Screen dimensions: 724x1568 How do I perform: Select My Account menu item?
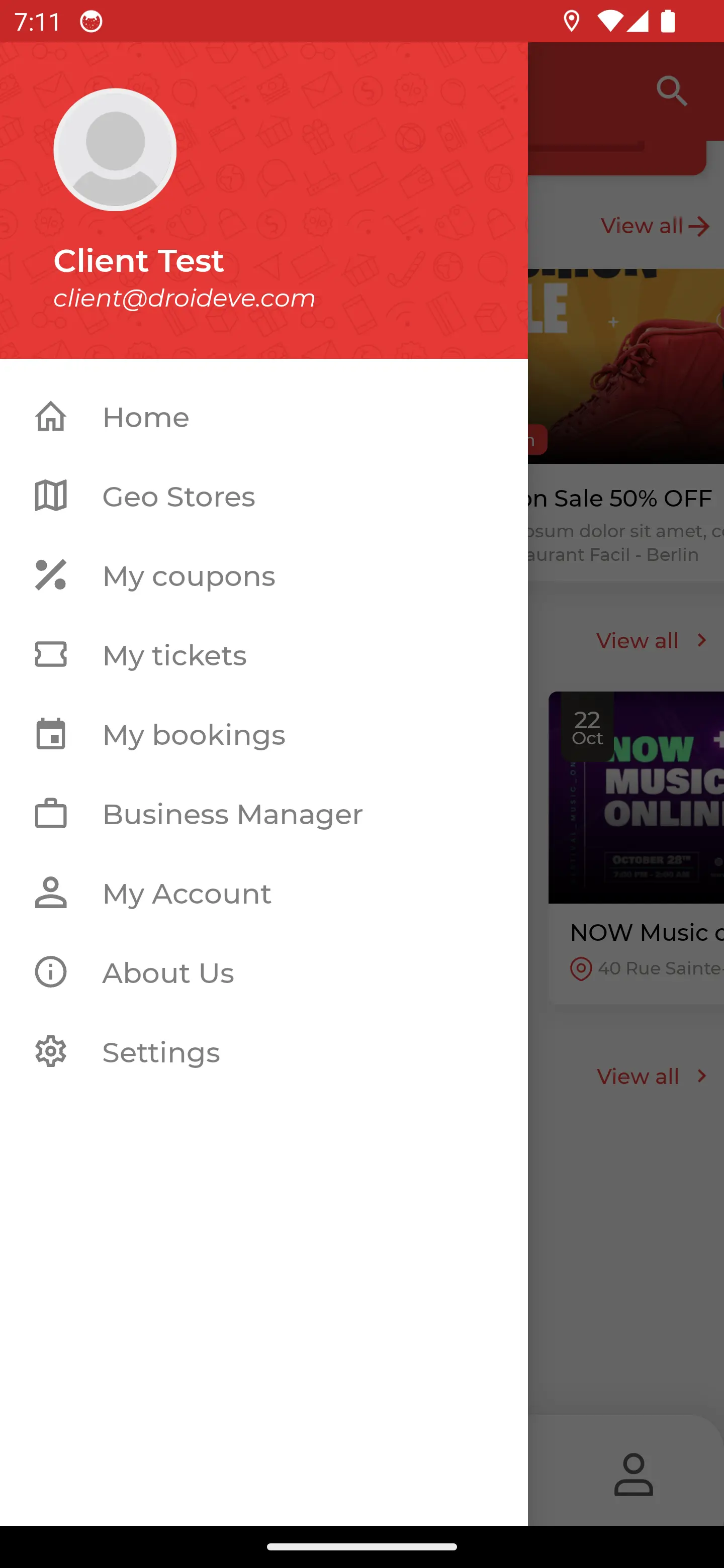263,893
